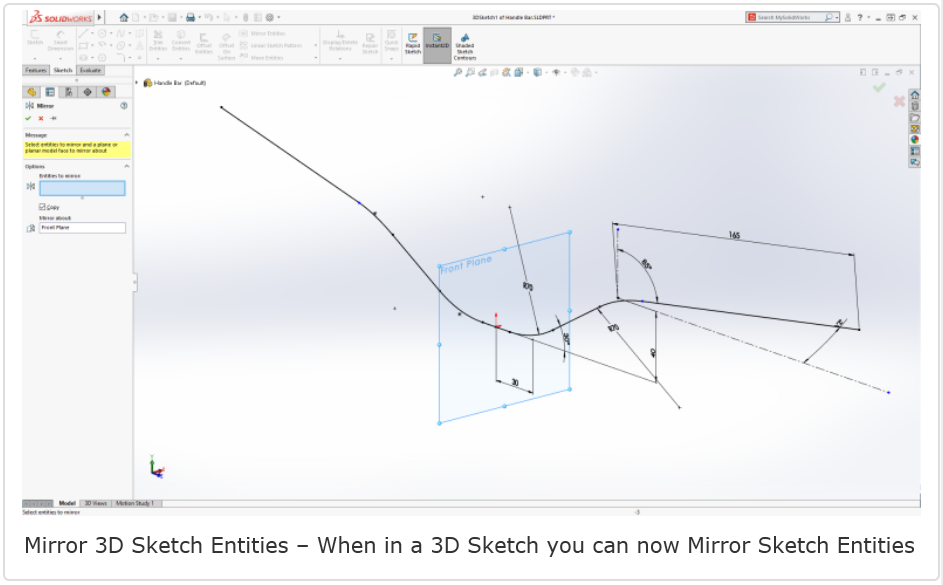Accept Mirror with green checkmark in panel
This screenshot has width=943, height=585.
28,118
